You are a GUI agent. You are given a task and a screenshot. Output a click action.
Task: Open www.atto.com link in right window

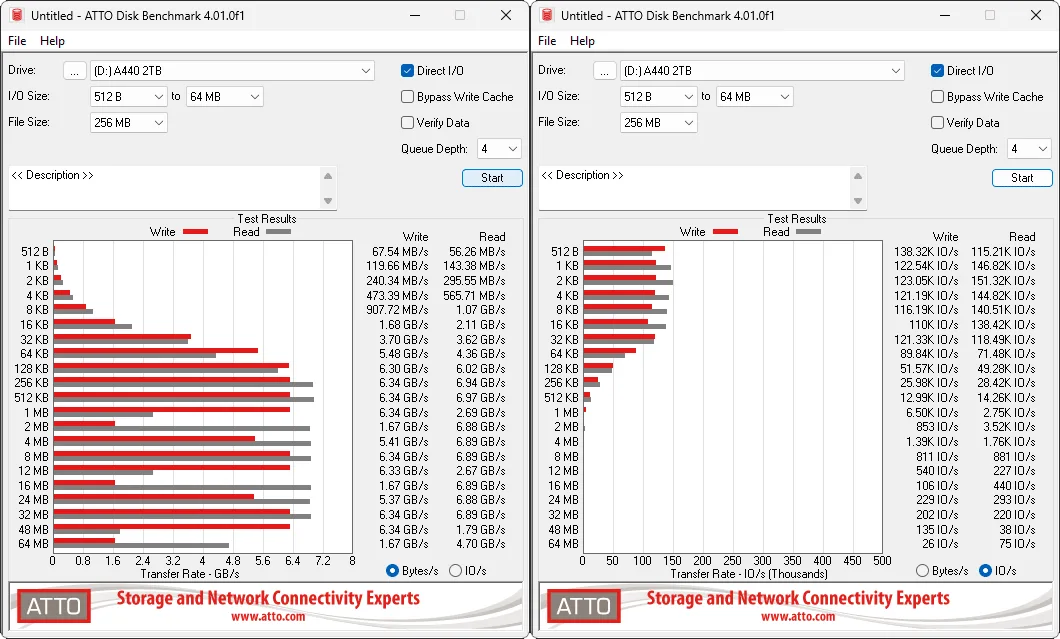tap(798, 617)
